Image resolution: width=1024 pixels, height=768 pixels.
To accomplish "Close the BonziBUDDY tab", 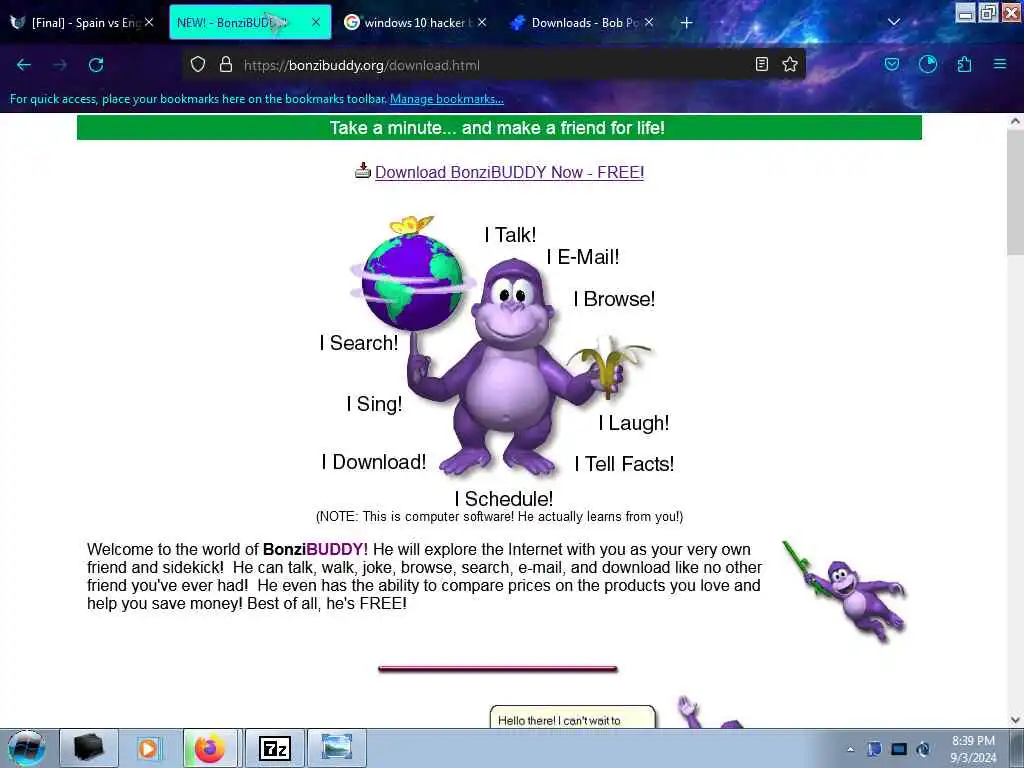I will point(315,22).
